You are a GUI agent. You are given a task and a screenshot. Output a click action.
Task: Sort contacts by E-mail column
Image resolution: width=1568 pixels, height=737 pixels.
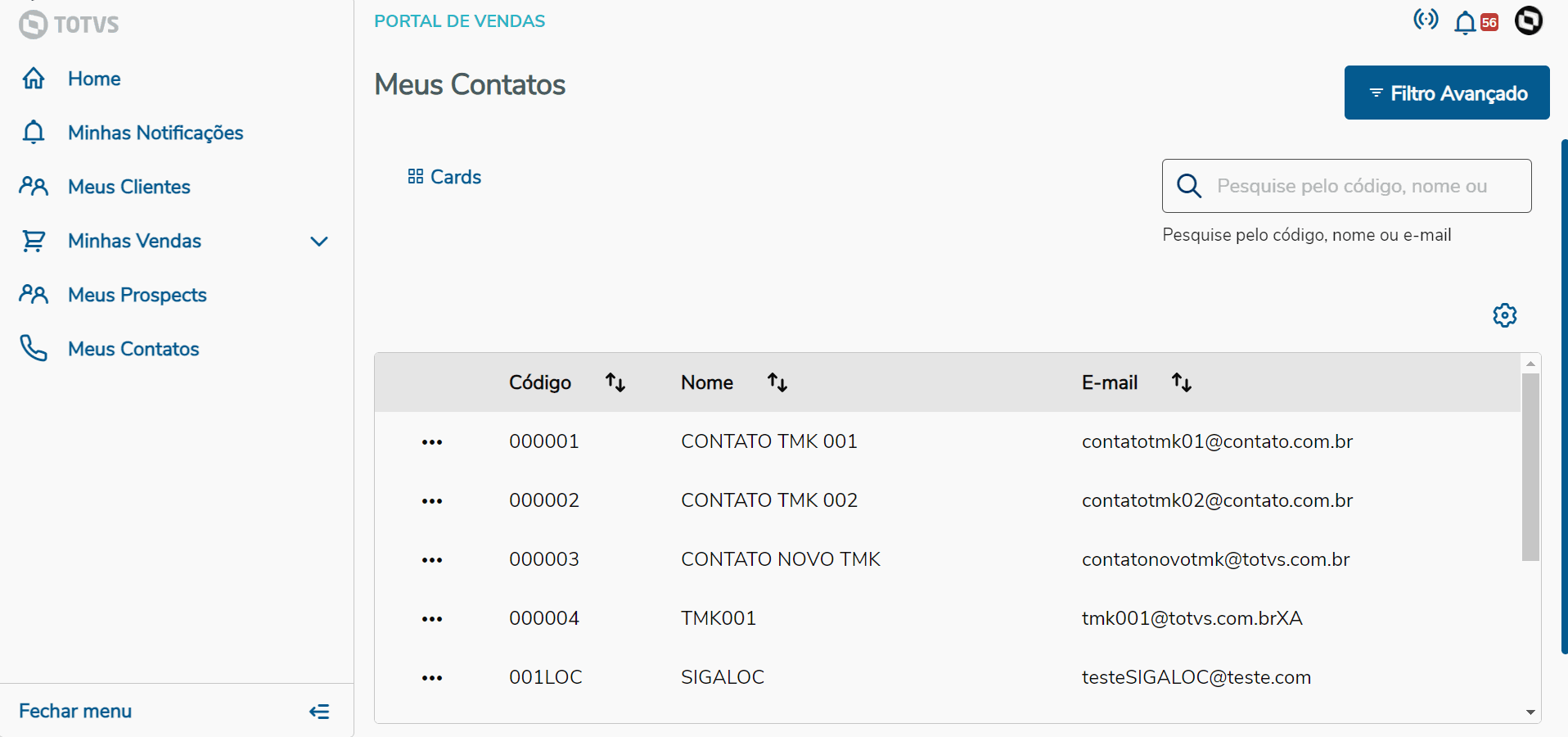click(1181, 382)
